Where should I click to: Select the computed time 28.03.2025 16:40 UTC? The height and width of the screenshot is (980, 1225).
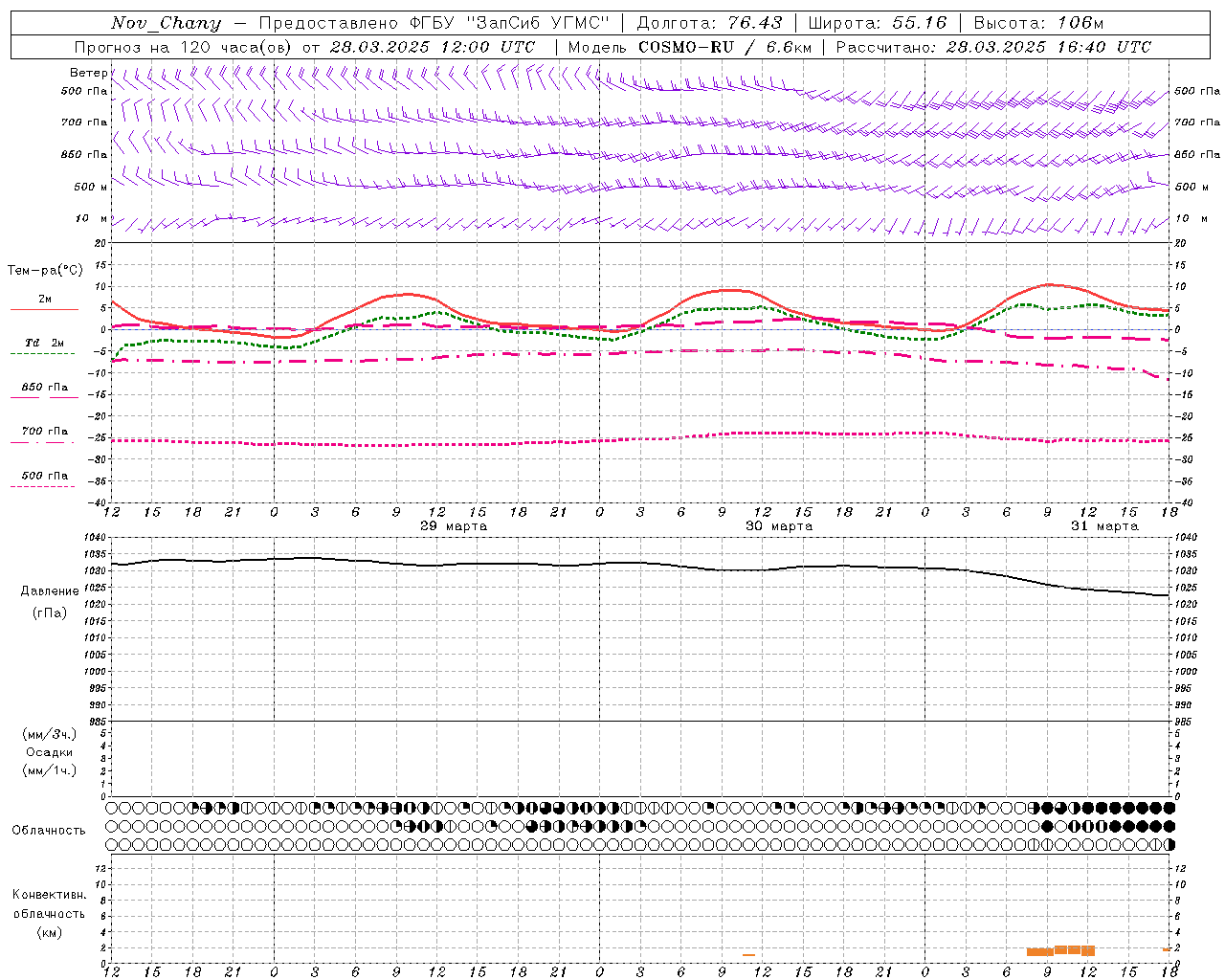pos(1049,47)
